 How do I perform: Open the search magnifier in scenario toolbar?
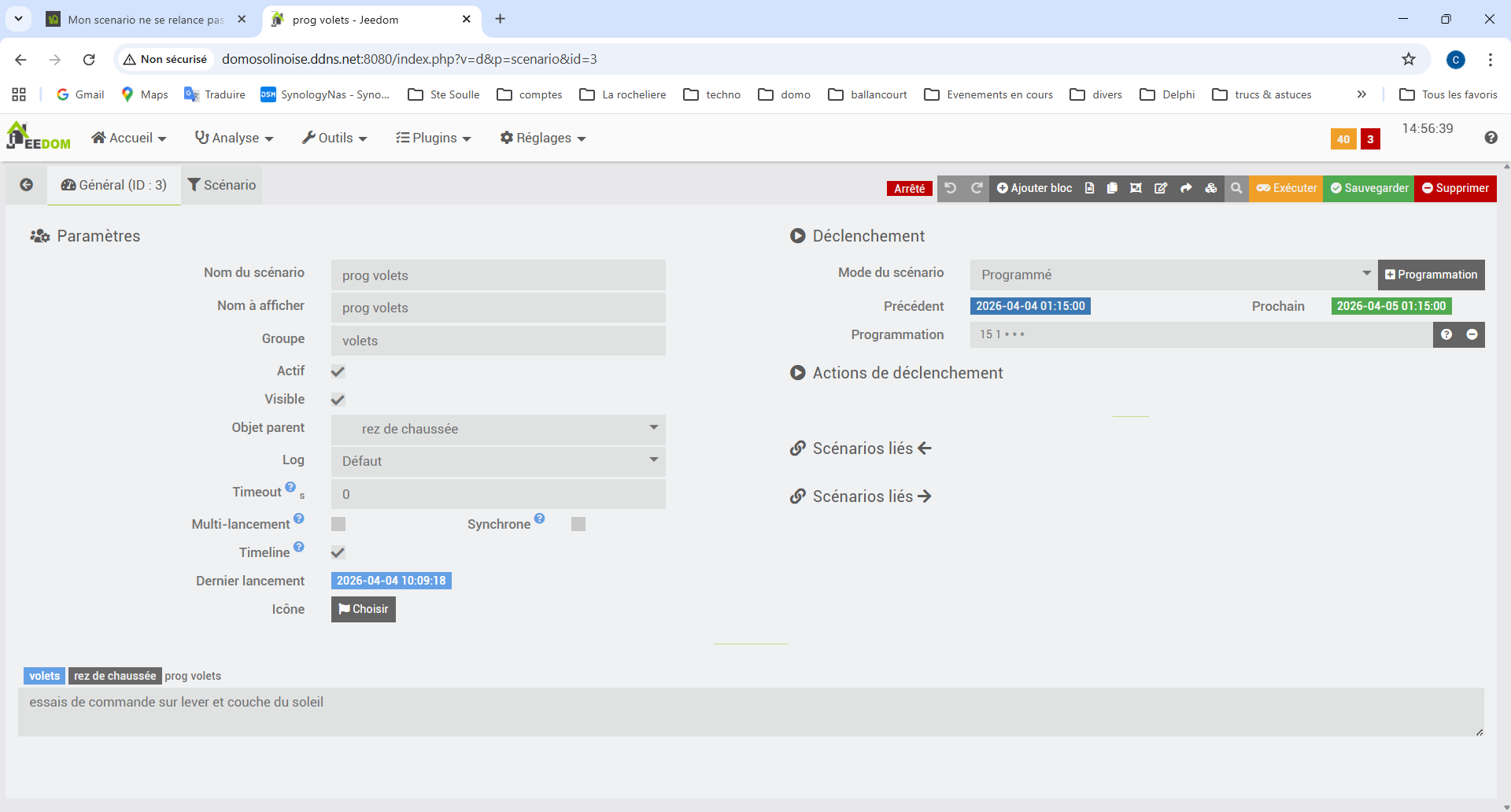coord(1236,188)
